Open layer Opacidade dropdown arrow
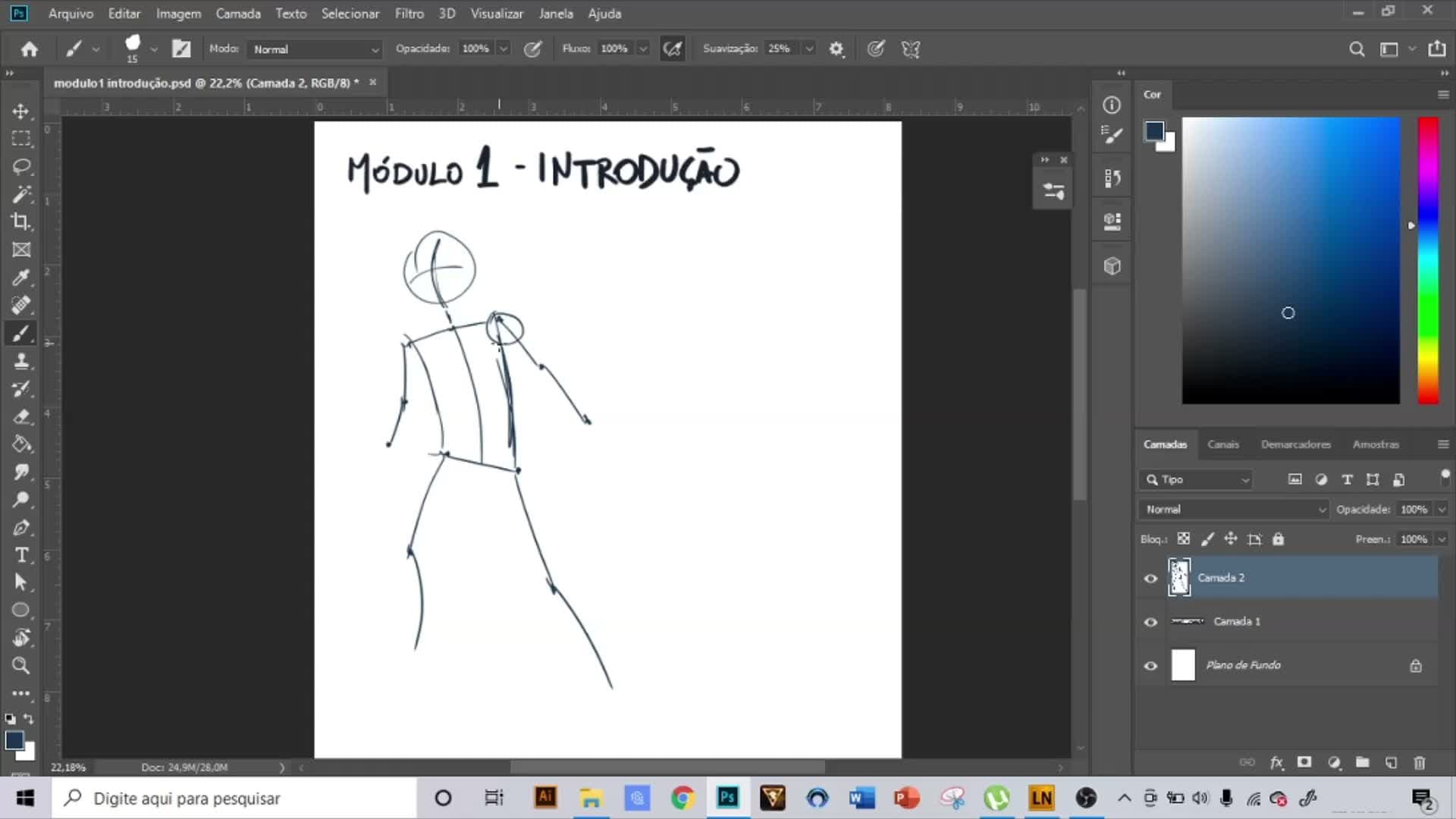The height and width of the screenshot is (819, 1456). coord(1442,510)
